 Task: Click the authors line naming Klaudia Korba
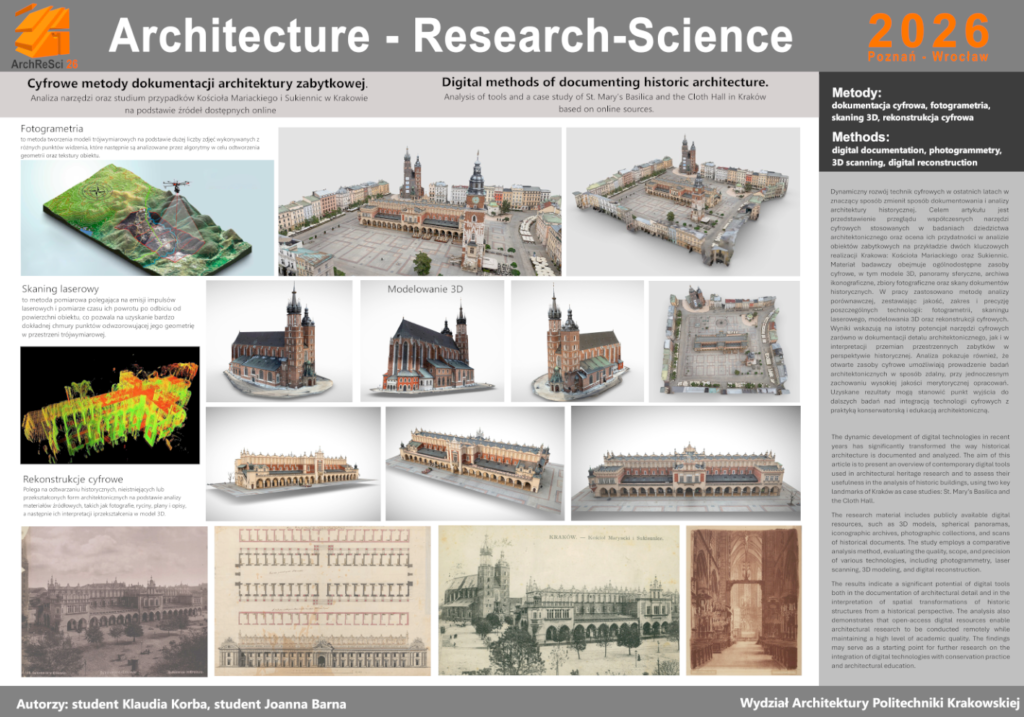point(182,703)
